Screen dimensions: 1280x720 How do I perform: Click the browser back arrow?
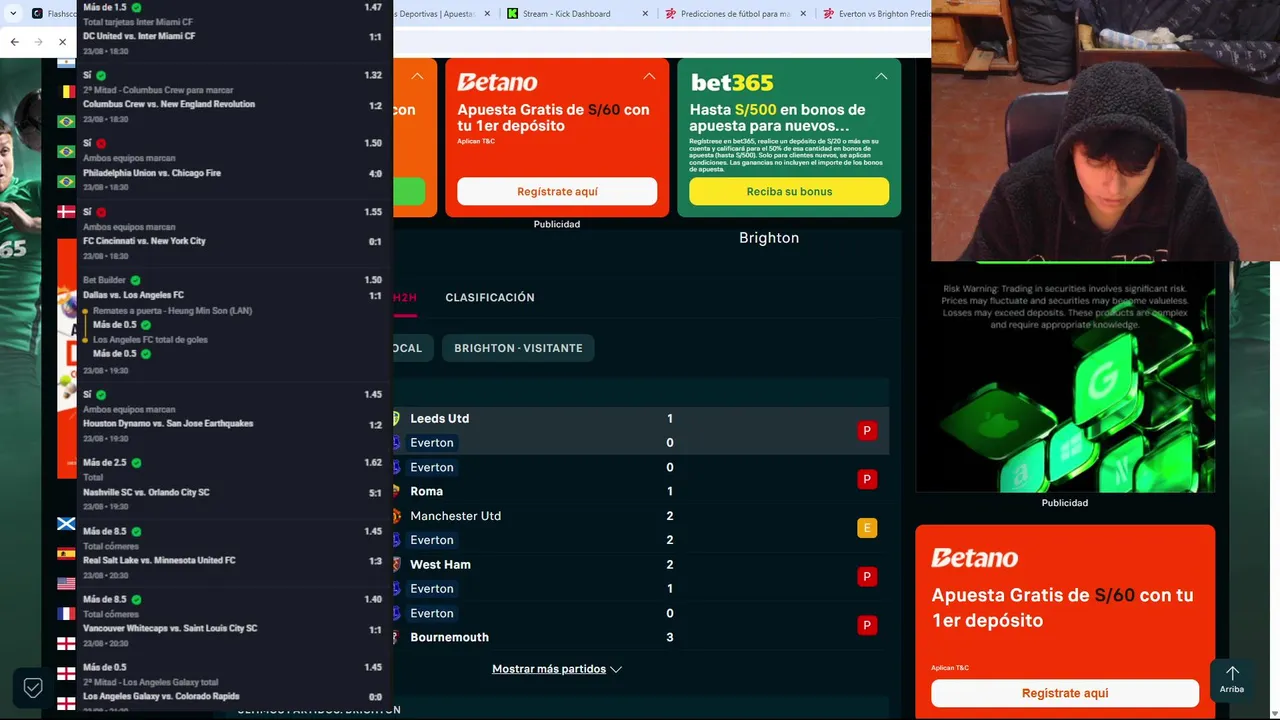click(x=14, y=42)
